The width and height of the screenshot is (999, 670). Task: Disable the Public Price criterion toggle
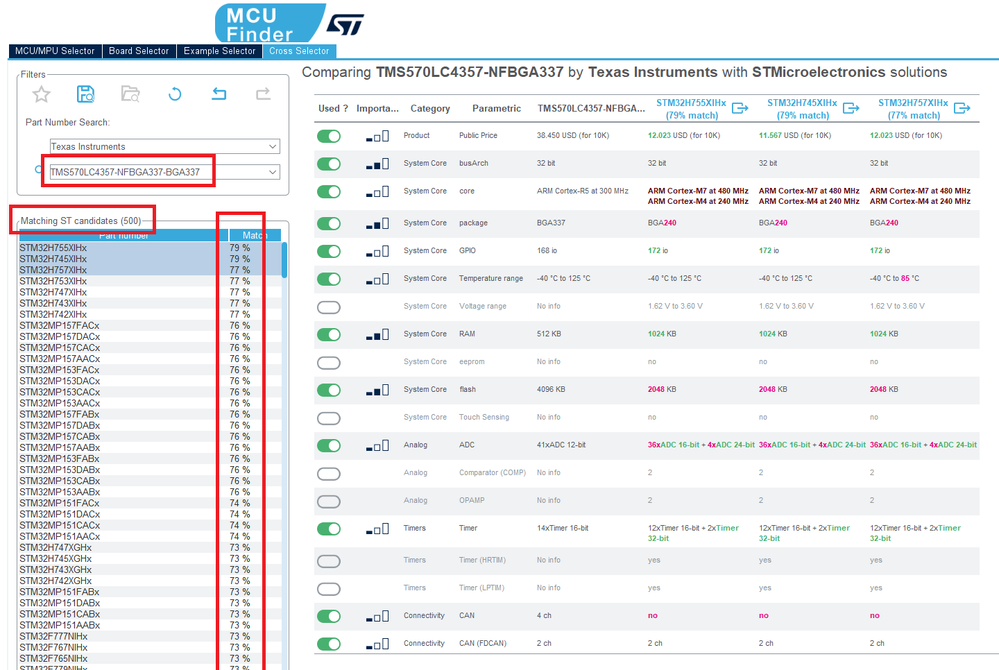[329, 136]
